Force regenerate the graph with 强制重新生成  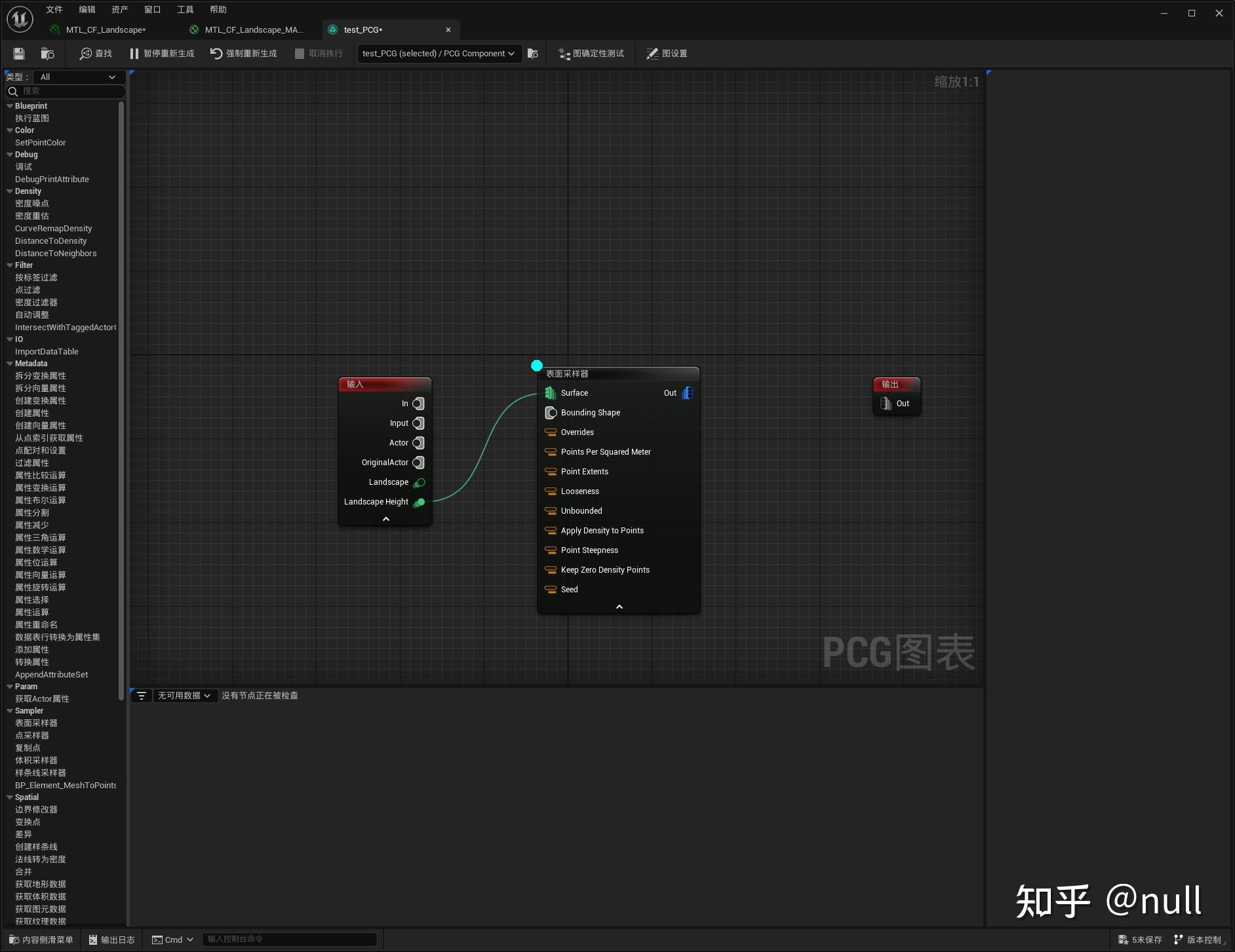tap(243, 53)
